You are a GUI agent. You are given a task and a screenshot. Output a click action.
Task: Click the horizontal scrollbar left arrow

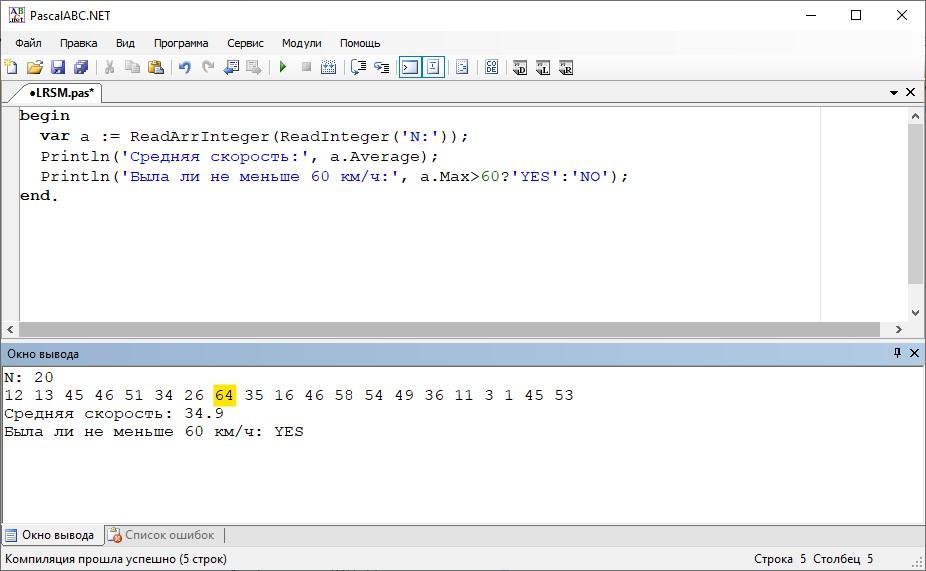(x=10, y=329)
